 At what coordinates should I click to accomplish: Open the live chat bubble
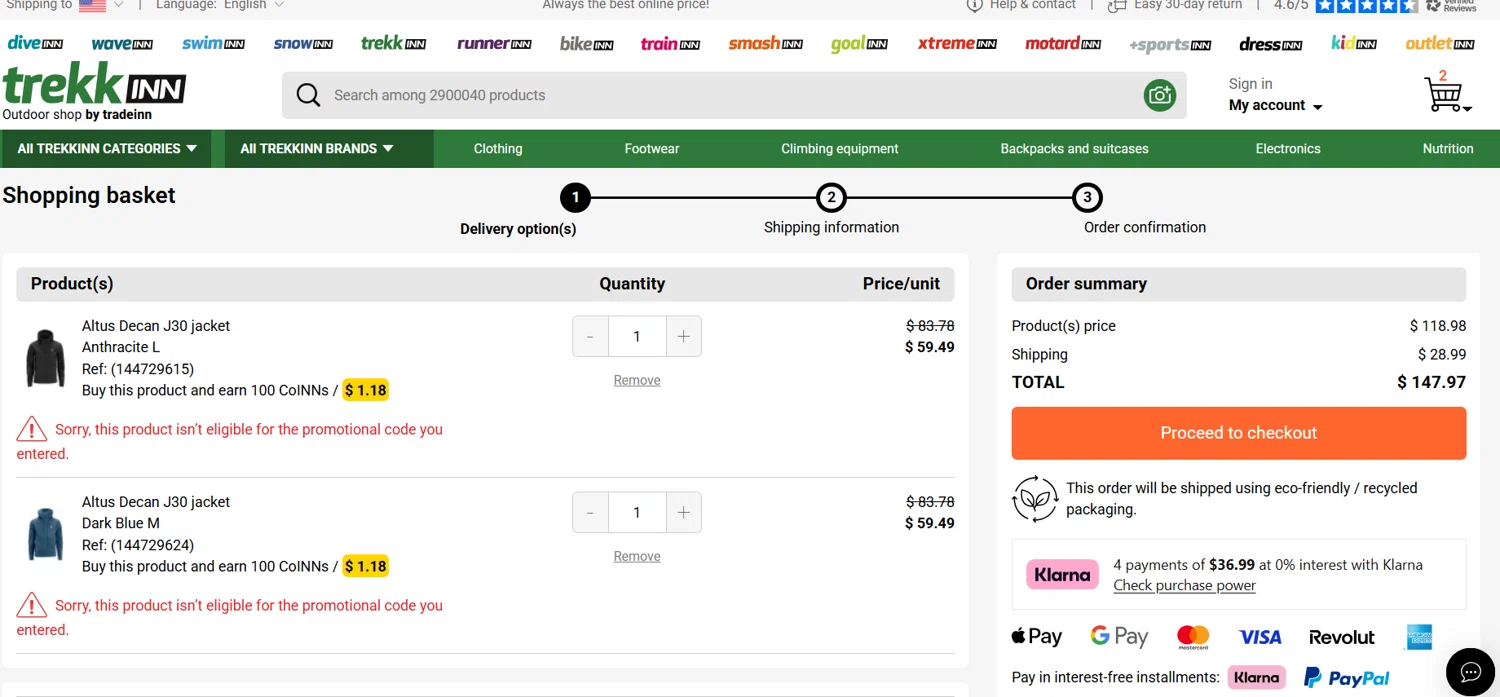click(x=1471, y=671)
